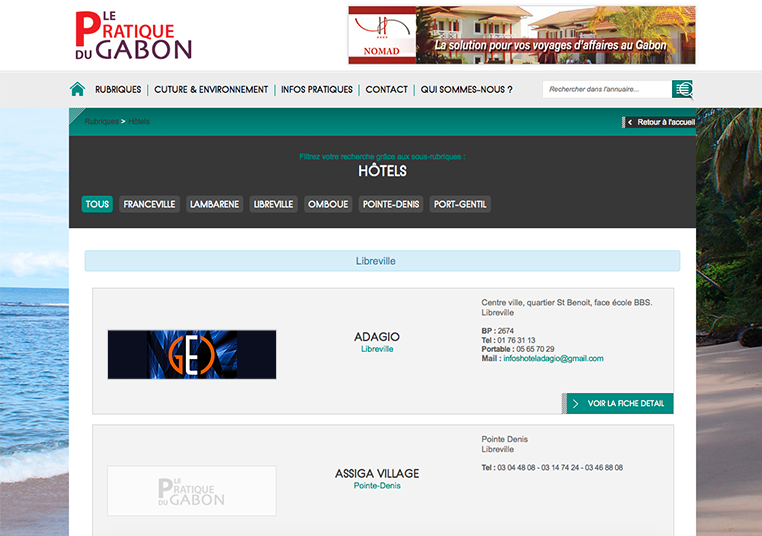Image resolution: width=762 pixels, height=536 pixels.
Task: Click the arrow icon on Retour à l'accueil
Action: pos(629,122)
